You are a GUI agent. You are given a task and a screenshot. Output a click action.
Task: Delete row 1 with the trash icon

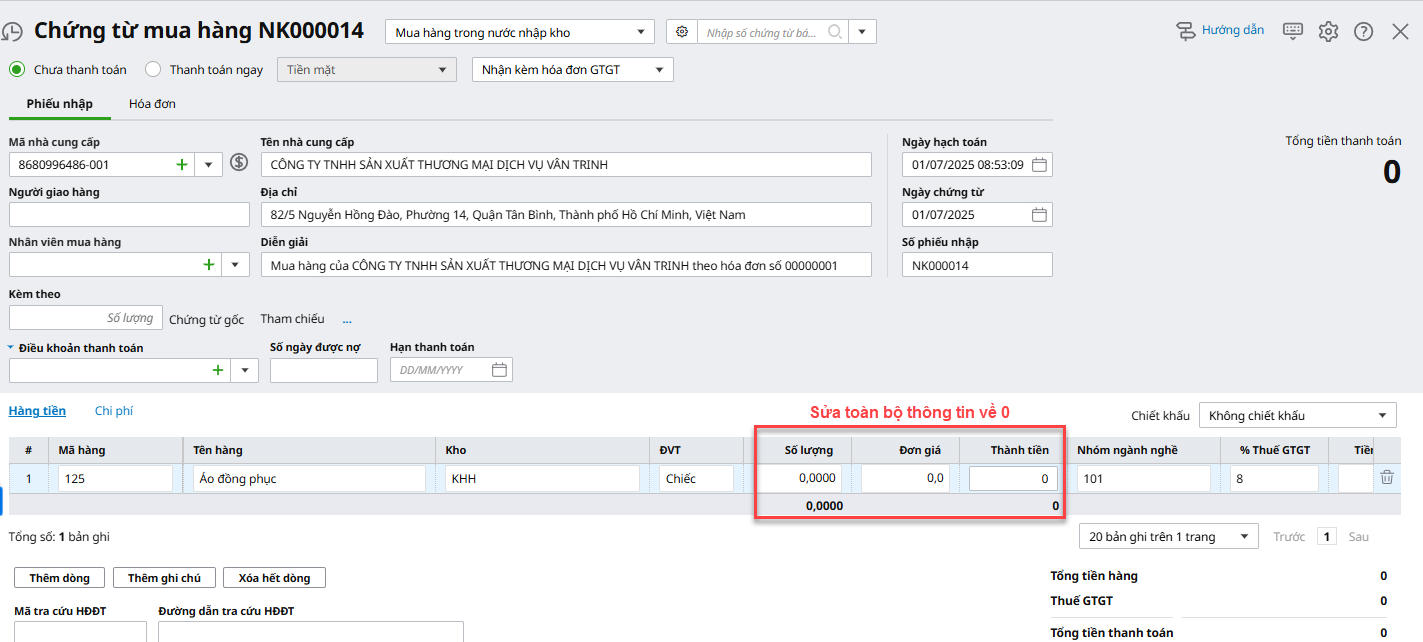(x=1387, y=478)
